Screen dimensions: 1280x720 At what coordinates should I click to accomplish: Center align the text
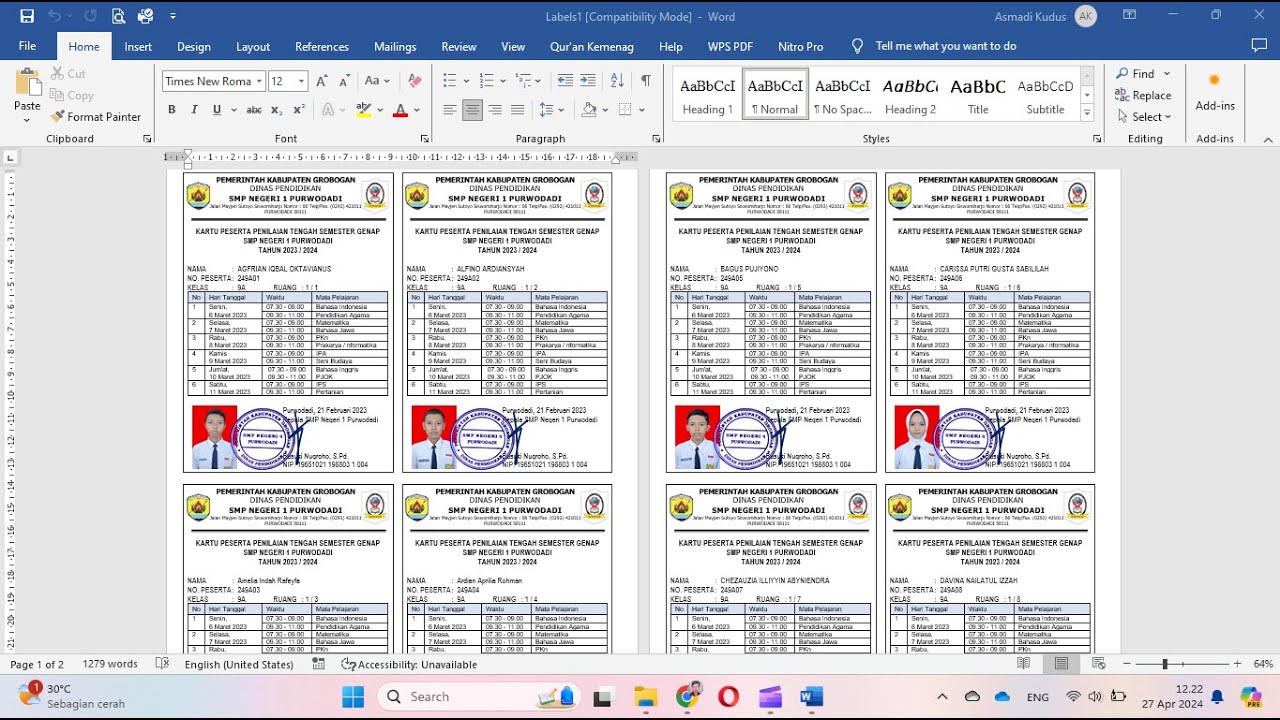point(473,110)
